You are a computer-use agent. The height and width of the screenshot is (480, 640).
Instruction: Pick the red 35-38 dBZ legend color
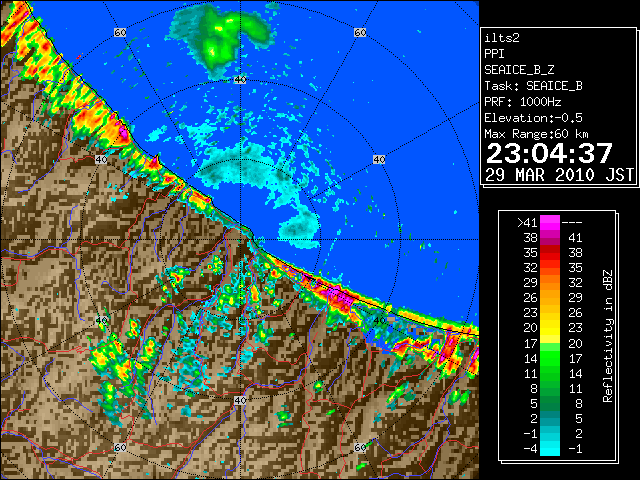point(550,253)
